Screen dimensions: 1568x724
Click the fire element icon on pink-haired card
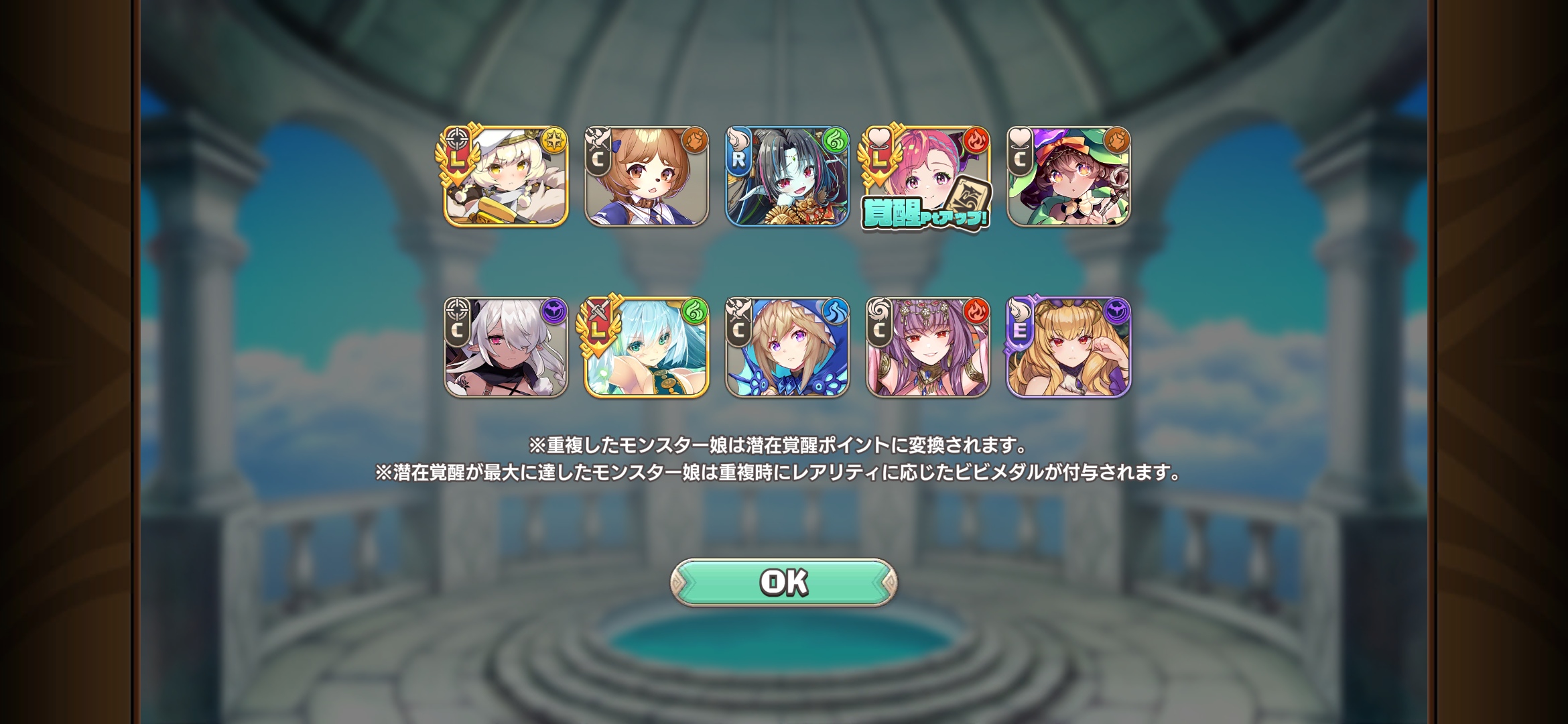[976, 141]
